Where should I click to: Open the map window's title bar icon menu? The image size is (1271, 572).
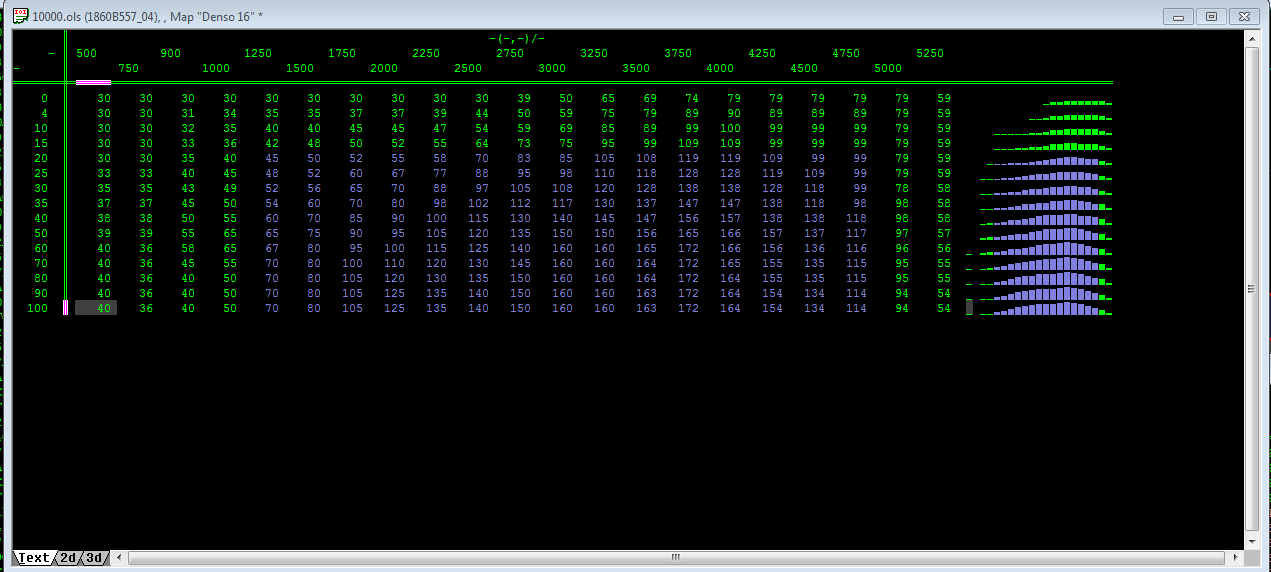coord(20,17)
